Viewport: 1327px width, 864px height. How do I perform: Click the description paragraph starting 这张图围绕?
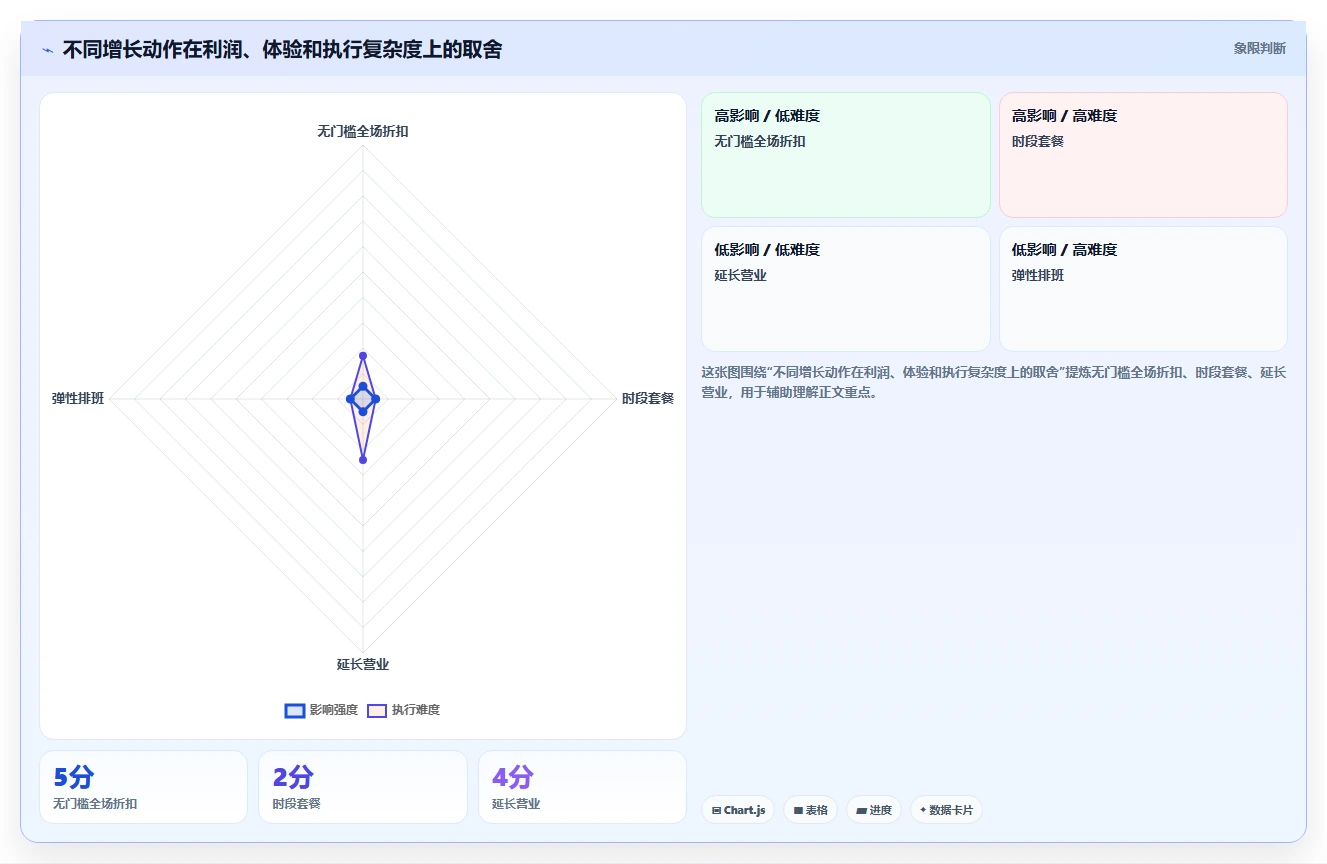(x=994, y=382)
